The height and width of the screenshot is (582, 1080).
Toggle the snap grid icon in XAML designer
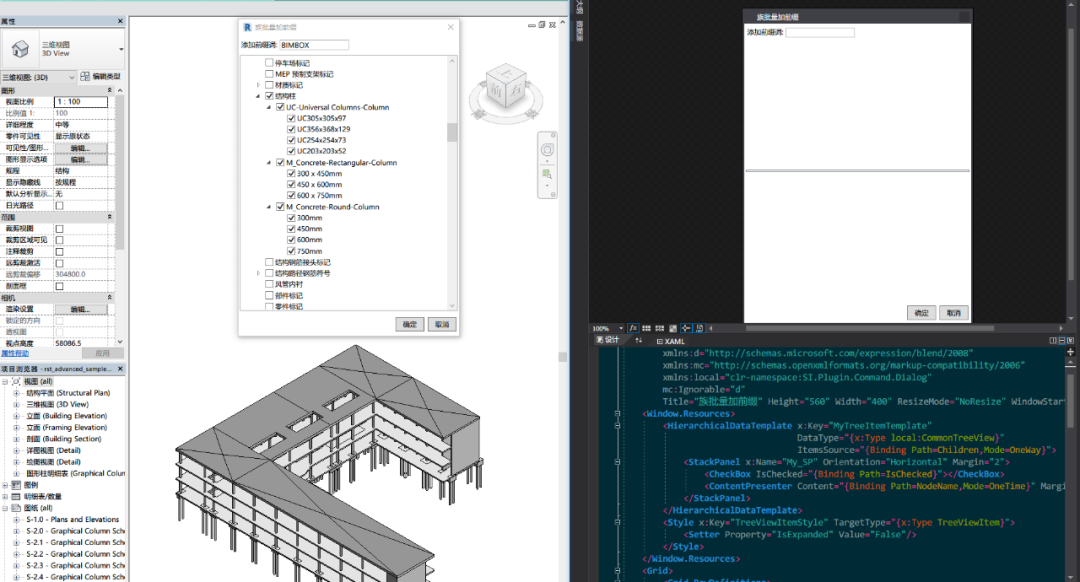tap(646, 328)
